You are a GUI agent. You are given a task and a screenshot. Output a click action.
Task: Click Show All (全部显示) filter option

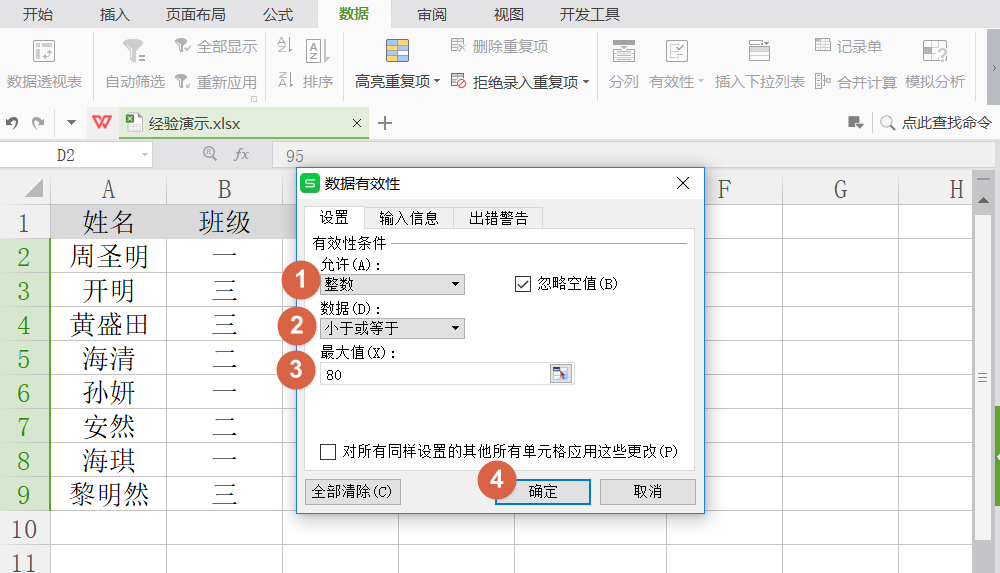[x=216, y=46]
